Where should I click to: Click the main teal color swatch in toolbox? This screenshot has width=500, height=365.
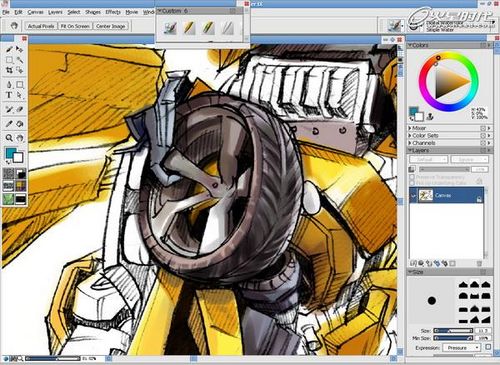11,153
